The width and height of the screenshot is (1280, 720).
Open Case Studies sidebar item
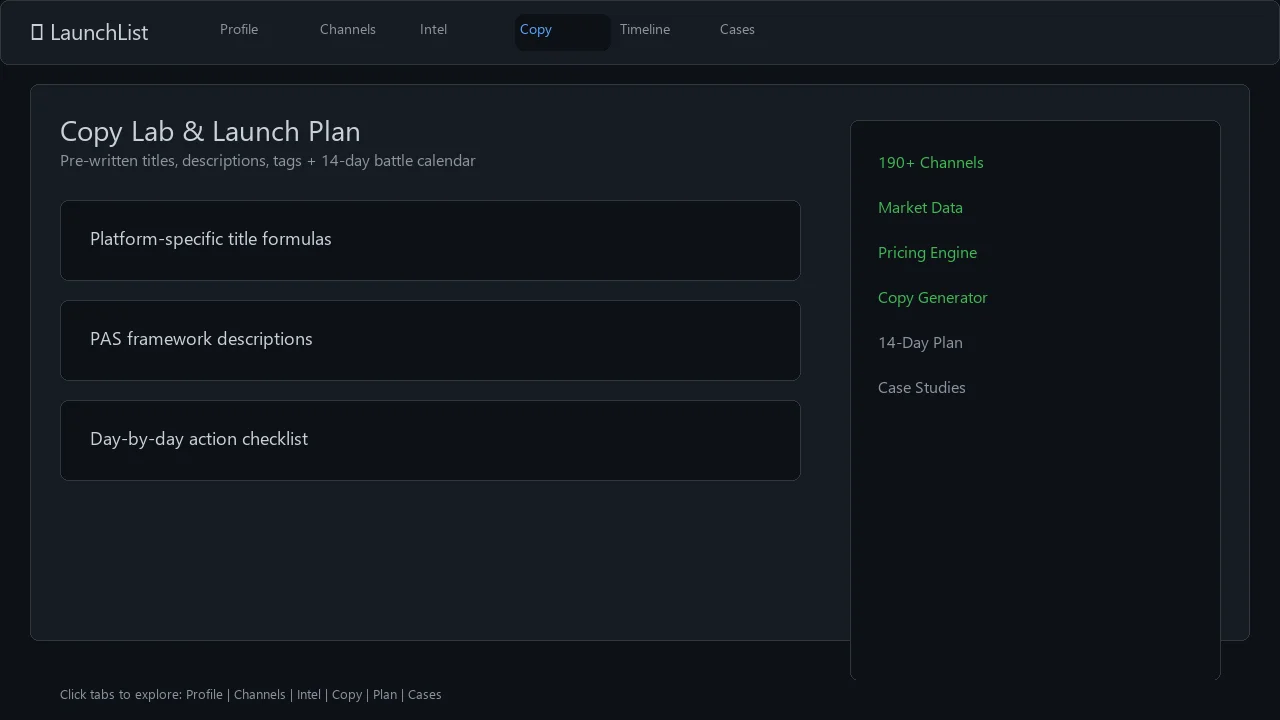click(921, 388)
